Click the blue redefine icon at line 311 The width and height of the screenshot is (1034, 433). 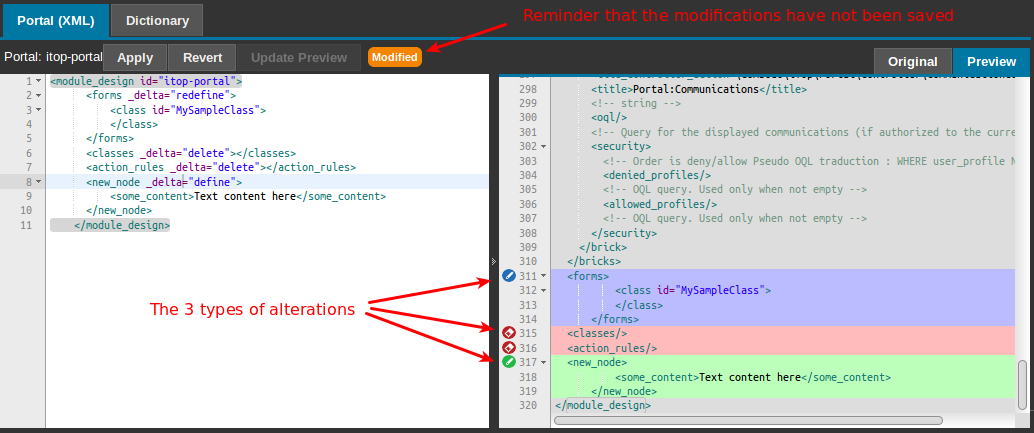click(x=509, y=275)
